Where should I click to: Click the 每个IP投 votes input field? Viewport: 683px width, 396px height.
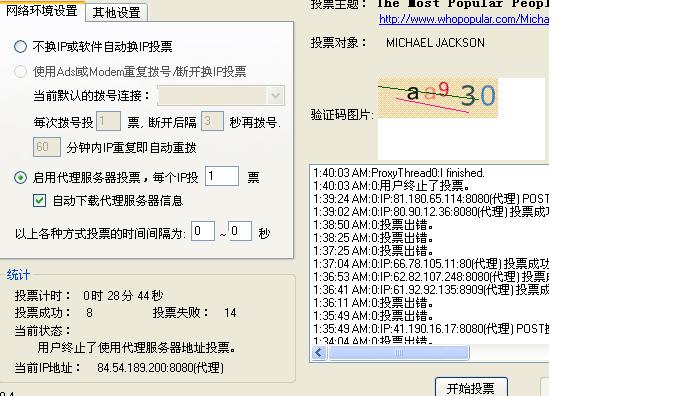(x=222, y=176)
